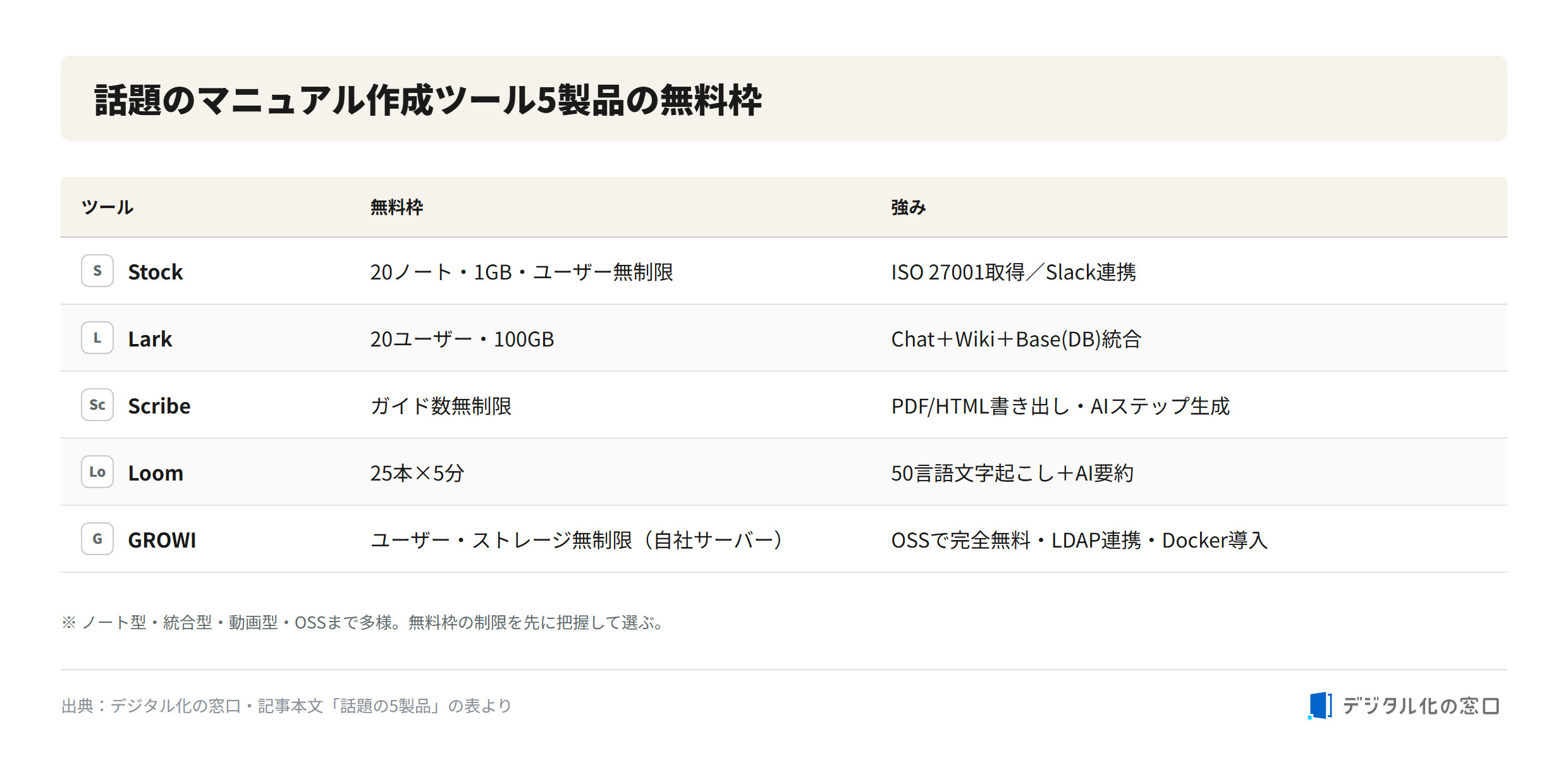Viewport: 1568px width, 779px height.
Task: Select the tool name Stock
Action: 156,272
